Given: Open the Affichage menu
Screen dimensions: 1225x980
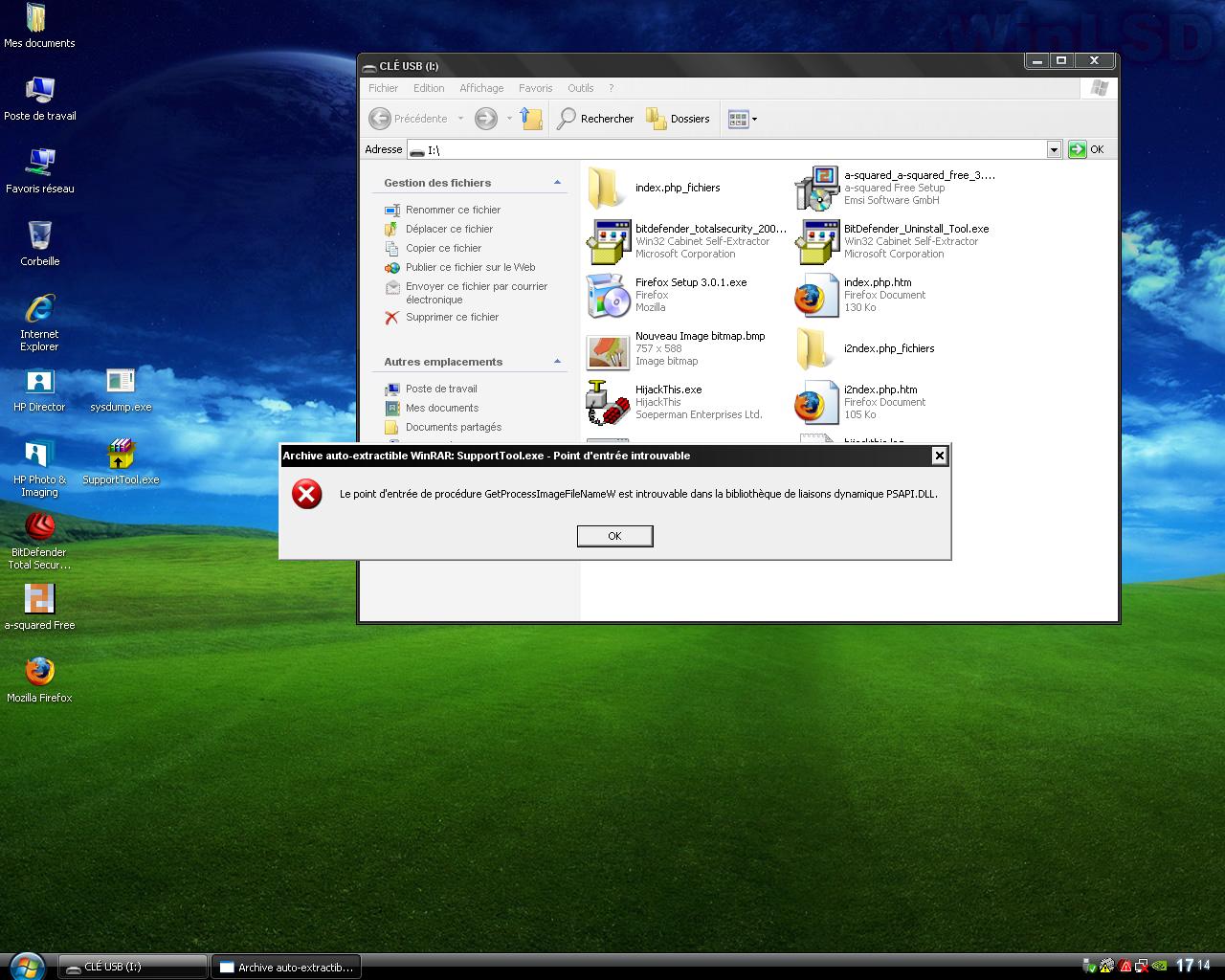Looking at the screenshot, I should [x=481, y=88].
